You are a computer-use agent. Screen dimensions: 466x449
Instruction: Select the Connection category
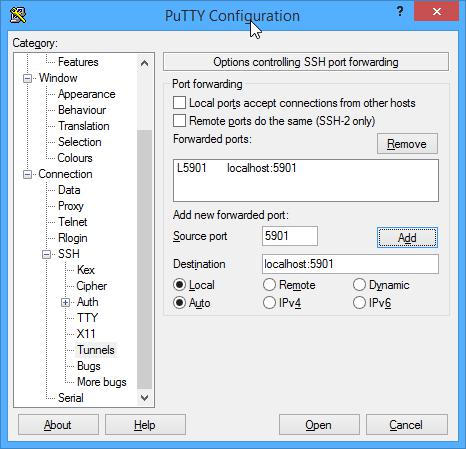point(65,174)
